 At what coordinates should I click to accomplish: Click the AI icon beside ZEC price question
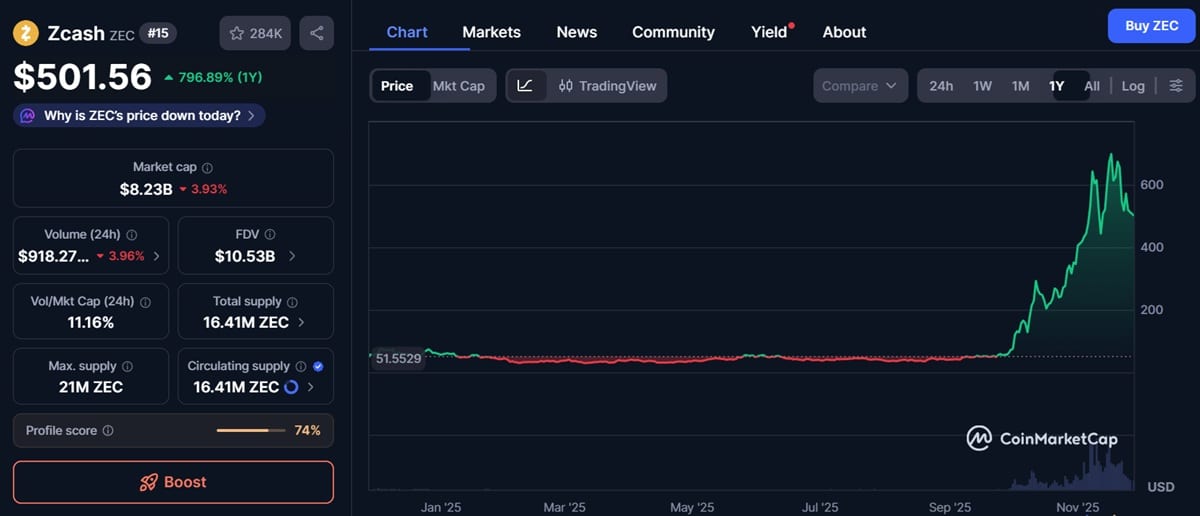coord(28,115)
